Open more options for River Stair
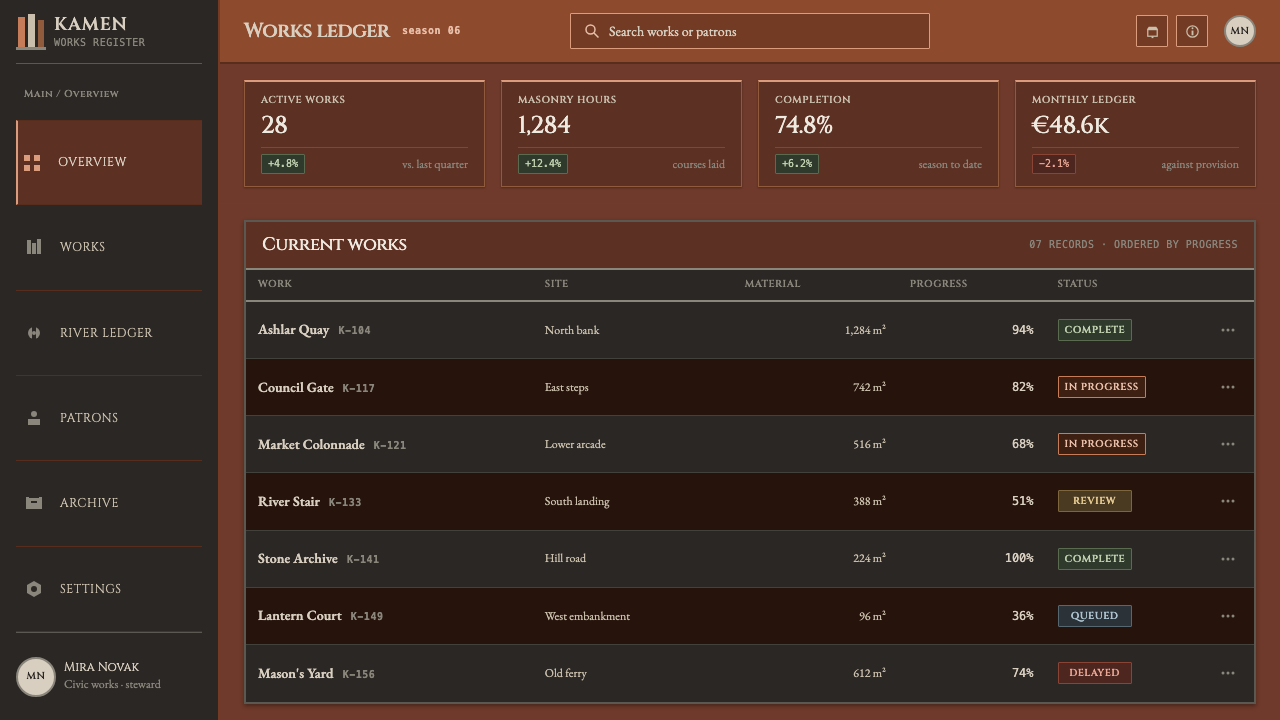This screenshot has height=720, width=1280. [1228, 501]
